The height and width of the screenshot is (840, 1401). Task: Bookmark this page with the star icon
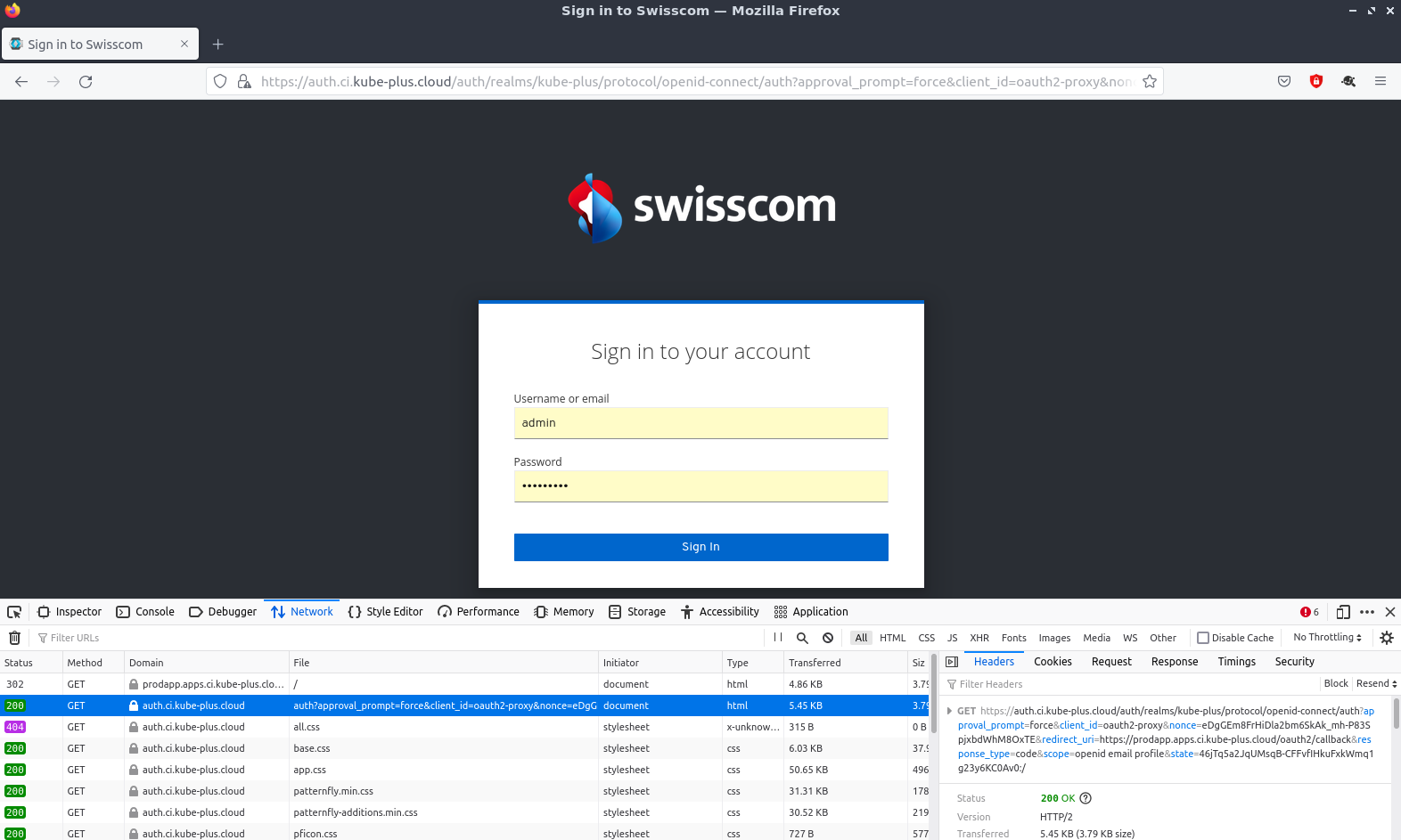tap(1150, 82)
